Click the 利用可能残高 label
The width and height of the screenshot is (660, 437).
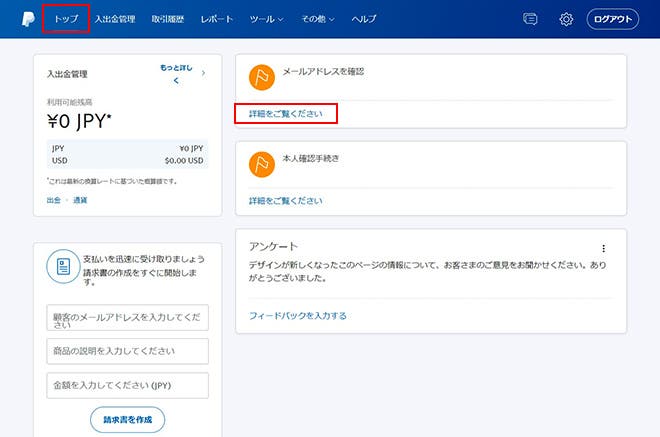pos(69,102)
